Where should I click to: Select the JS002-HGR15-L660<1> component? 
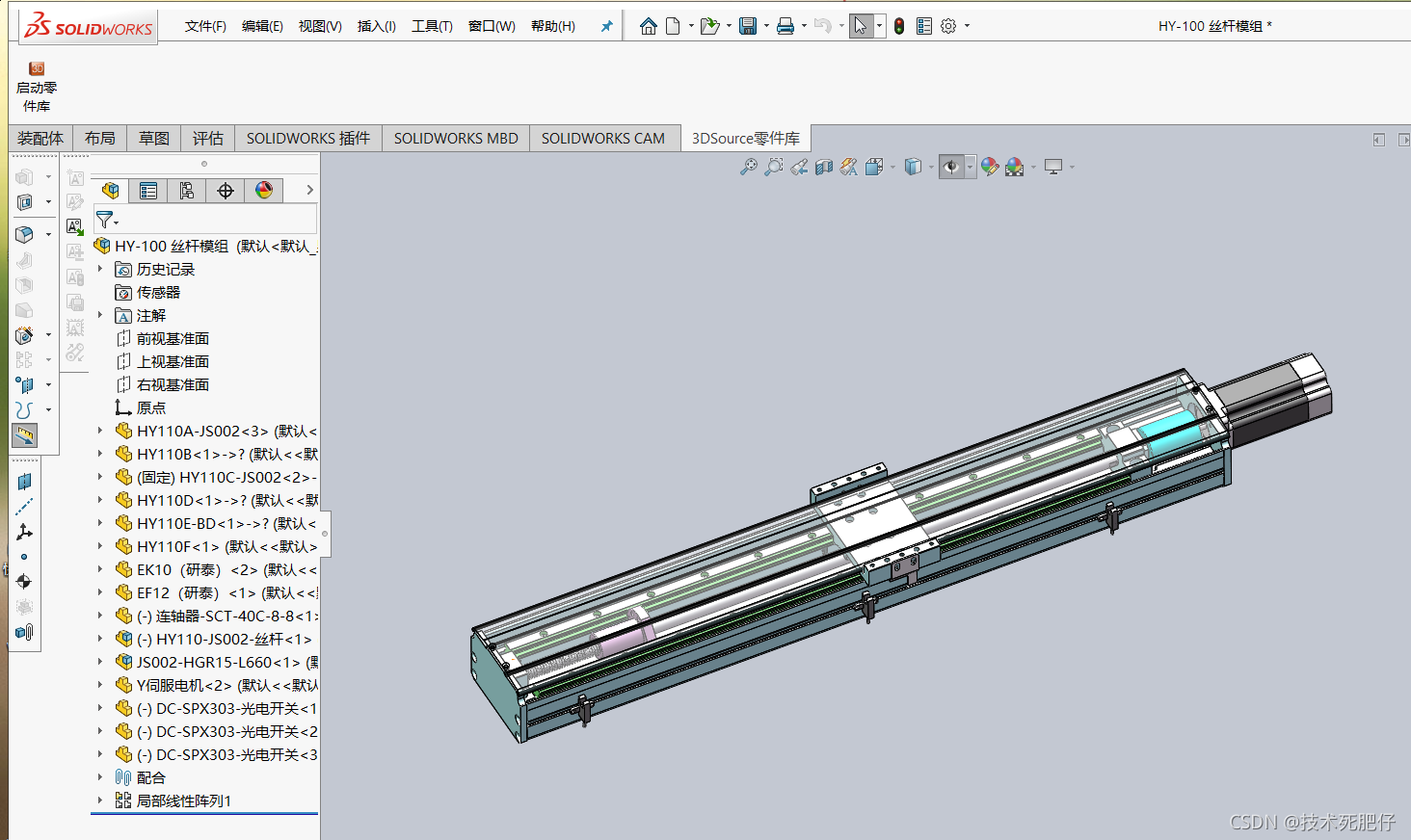(216, 662)
